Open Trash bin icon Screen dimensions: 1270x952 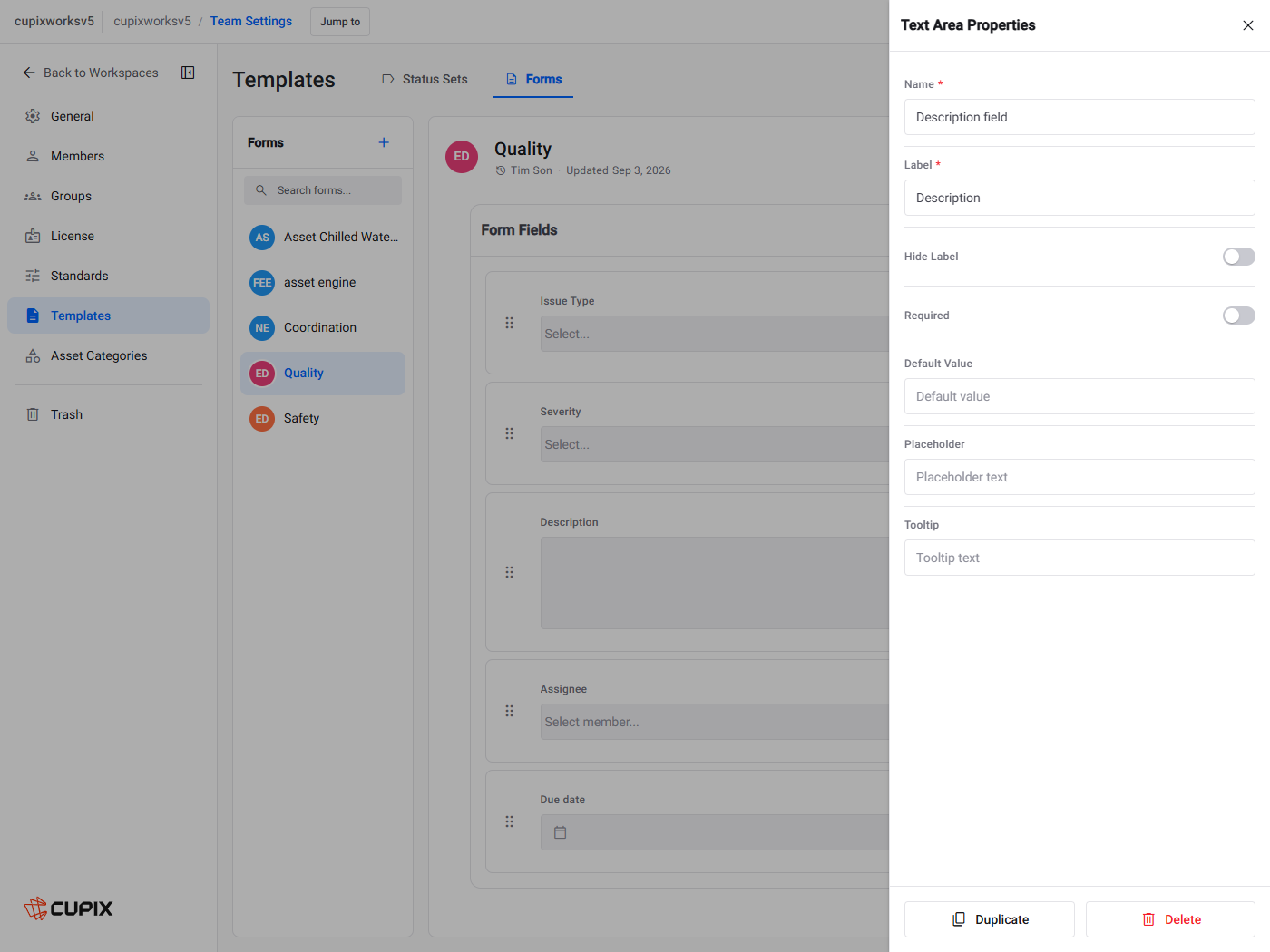pyautogui.click(x=33, y=414)
